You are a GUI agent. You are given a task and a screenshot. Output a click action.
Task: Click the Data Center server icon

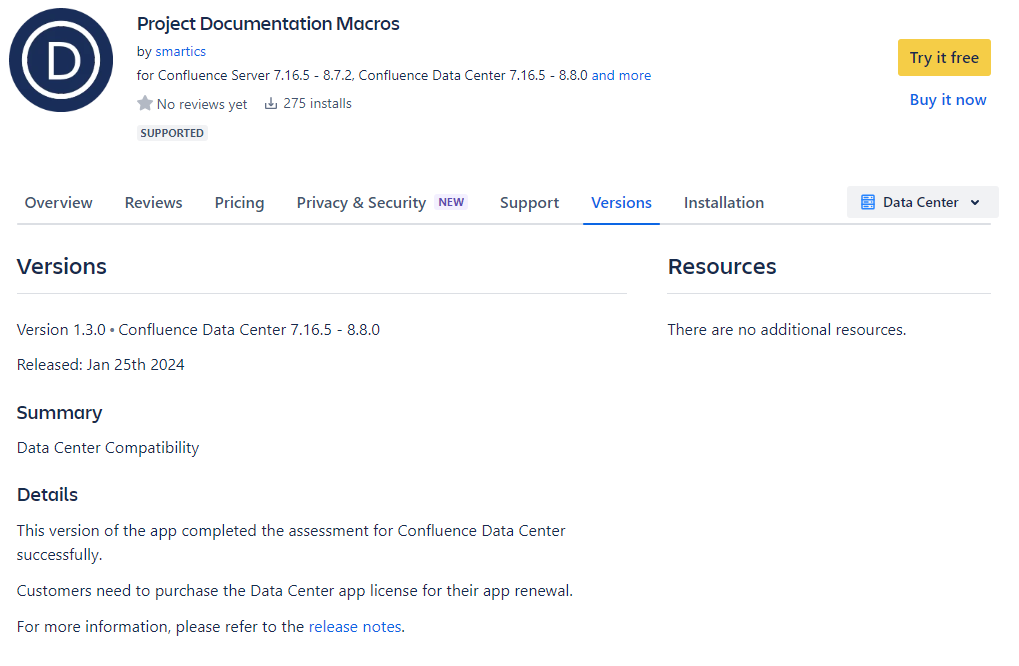pos(867,202)
